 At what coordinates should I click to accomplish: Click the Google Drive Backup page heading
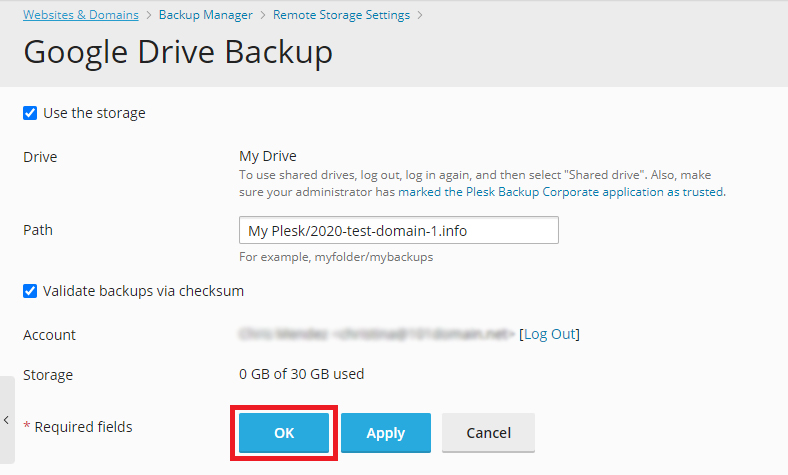click(x=178, y=53)
